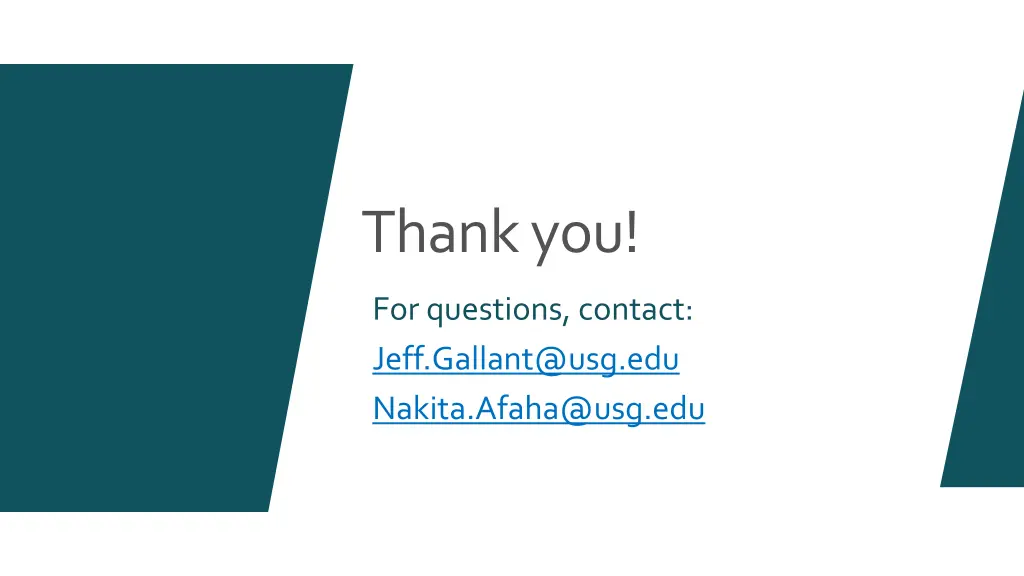Open the Nakita.Afaha@usg.edu email link

point(539,409)
